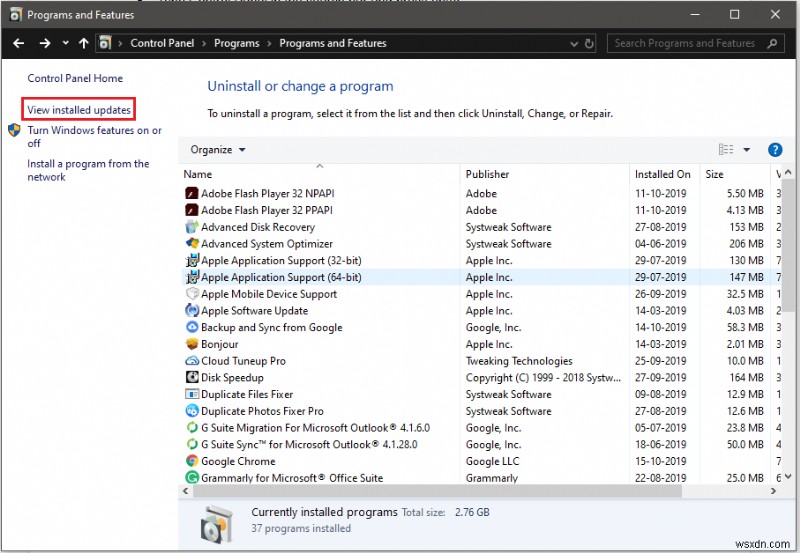Select the '5.50 MB' size cell
The width and height of the screenshot is (800, 553).
pyautogui.click(x=745, y=193)
